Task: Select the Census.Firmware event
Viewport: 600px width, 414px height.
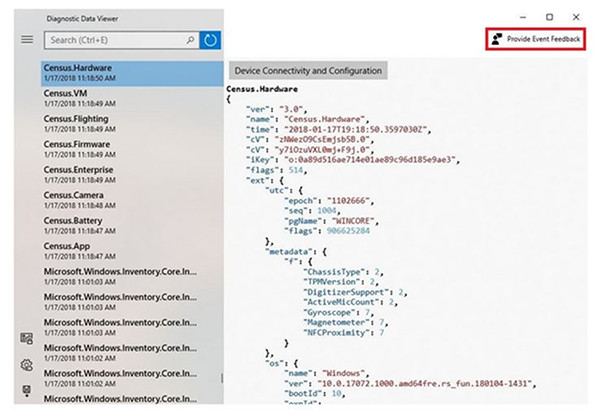Action: [132, 149]
